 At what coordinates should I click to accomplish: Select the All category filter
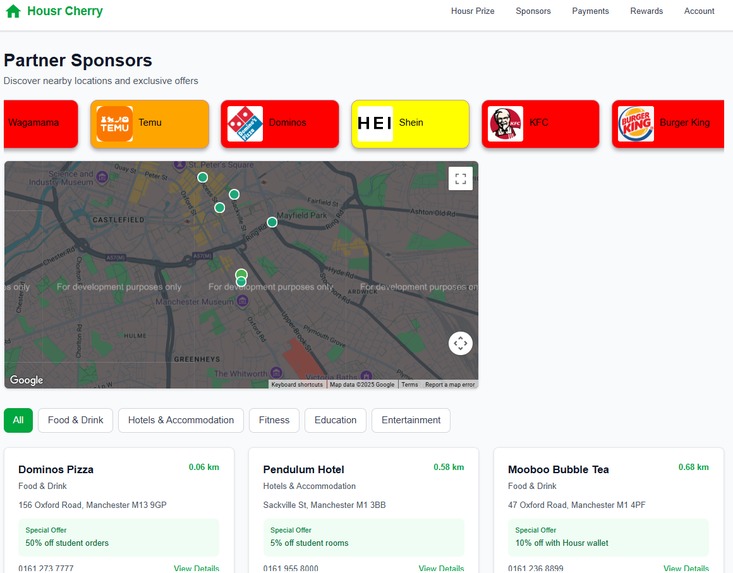(x=18, y=420)
